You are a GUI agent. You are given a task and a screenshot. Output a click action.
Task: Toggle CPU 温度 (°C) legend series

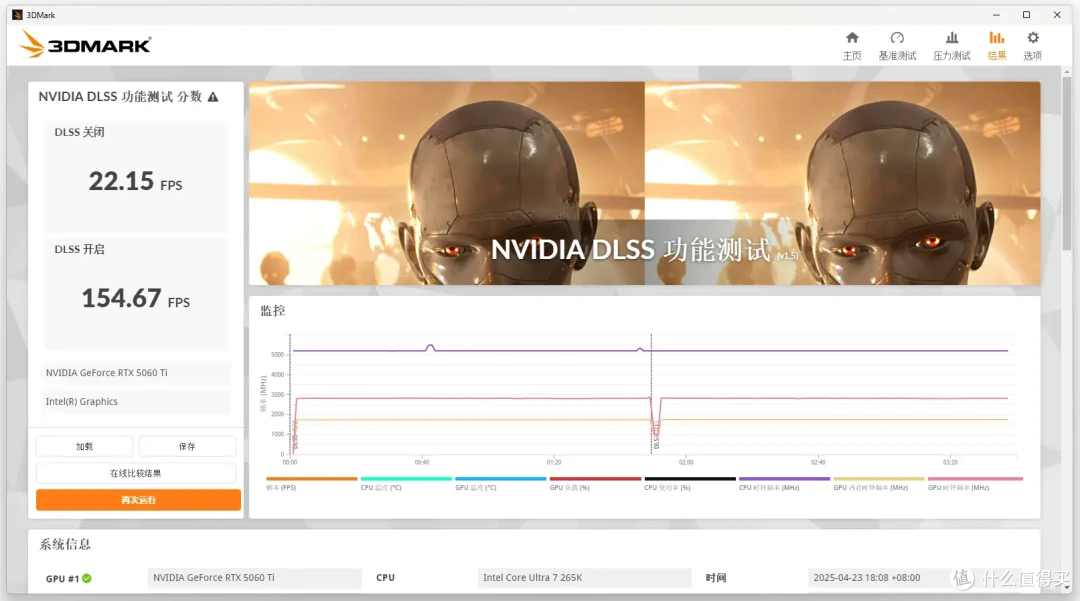pyautogui.click(x=405, y=479)
